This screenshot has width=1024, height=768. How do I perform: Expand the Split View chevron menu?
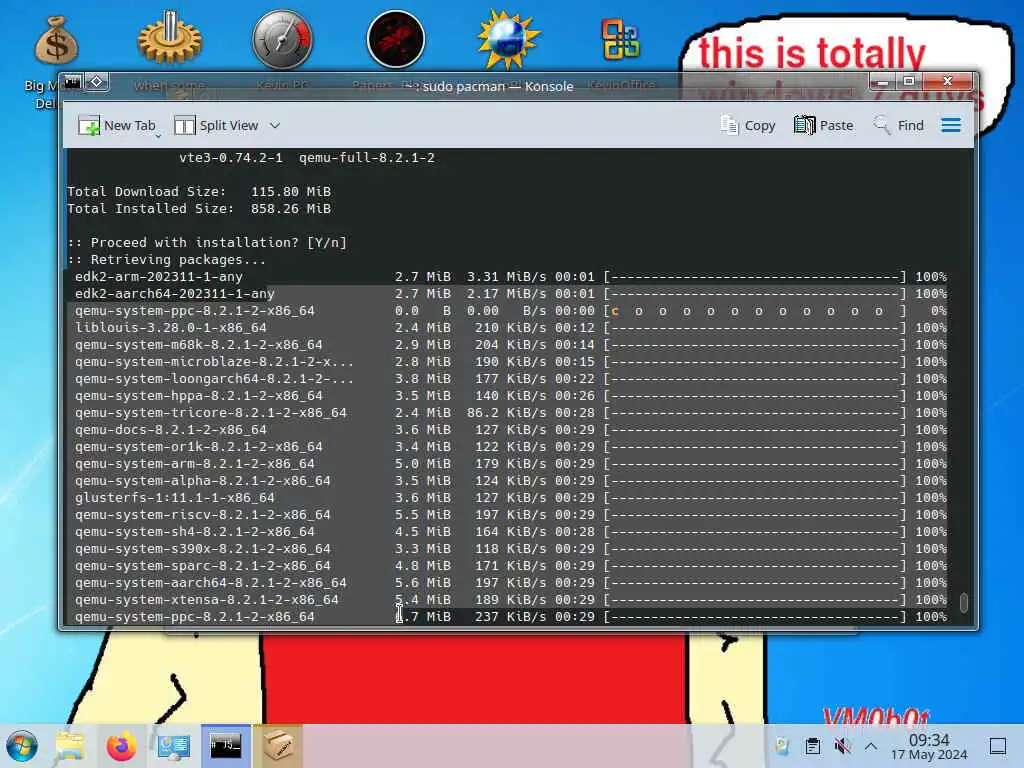point(275,125)
